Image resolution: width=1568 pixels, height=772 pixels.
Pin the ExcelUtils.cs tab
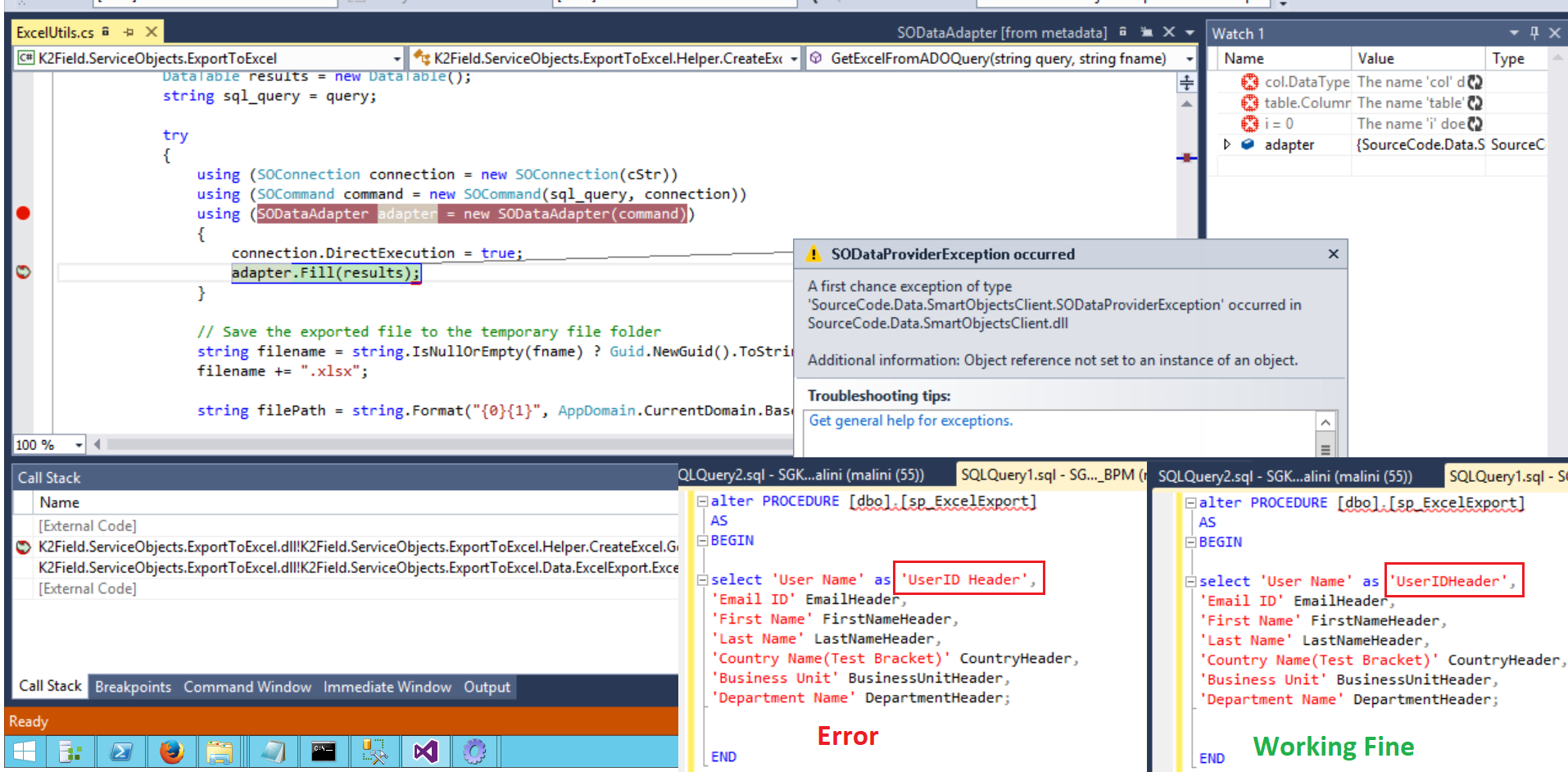(129, 32)
